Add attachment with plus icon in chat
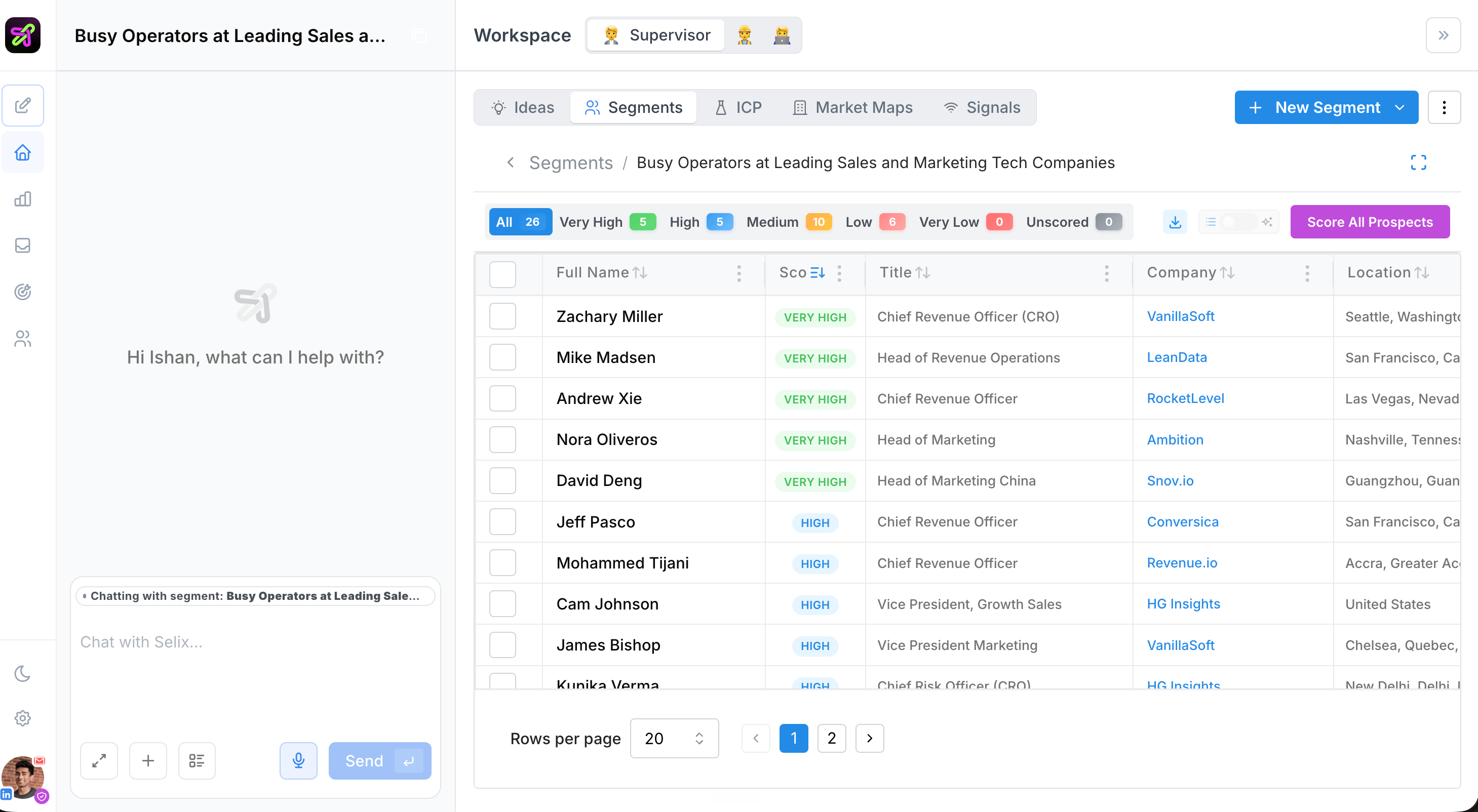Screen dimensions: 1478x812 148,761
